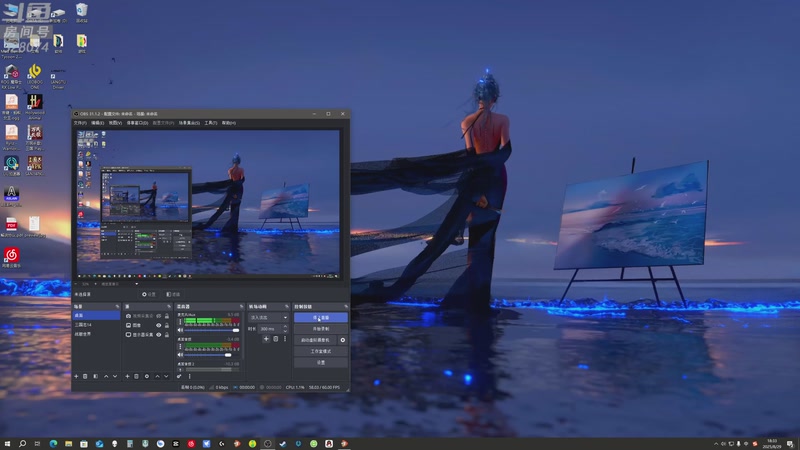Open Settings button in Controls panel
This screenshot has width=800, height=450.
[x=321, y=362]
